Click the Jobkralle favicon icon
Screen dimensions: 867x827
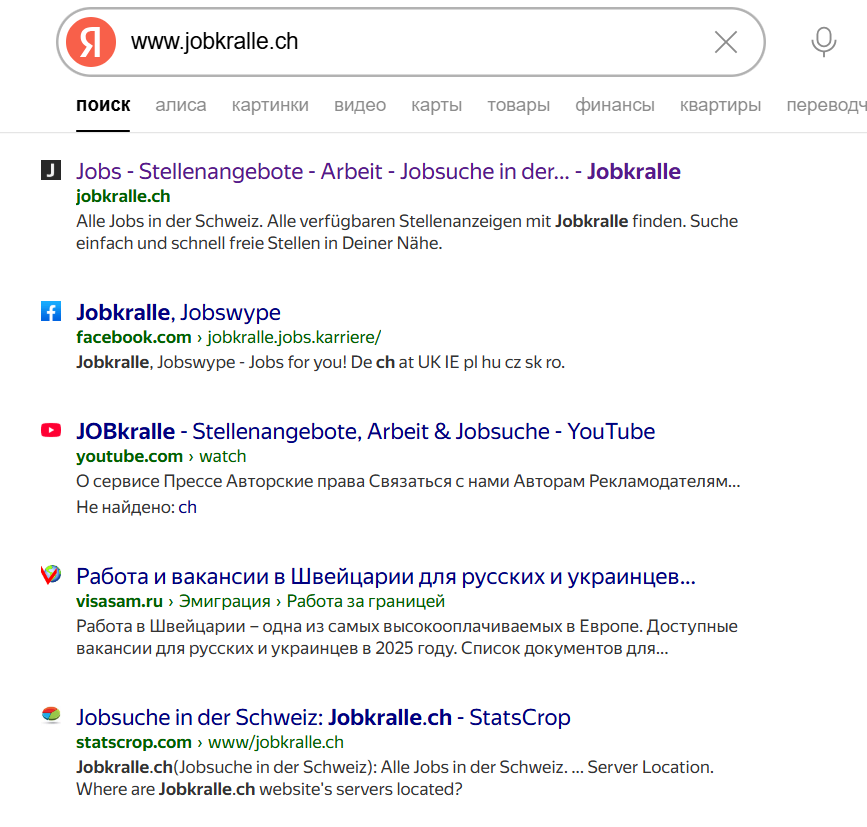tap(51, 171)
